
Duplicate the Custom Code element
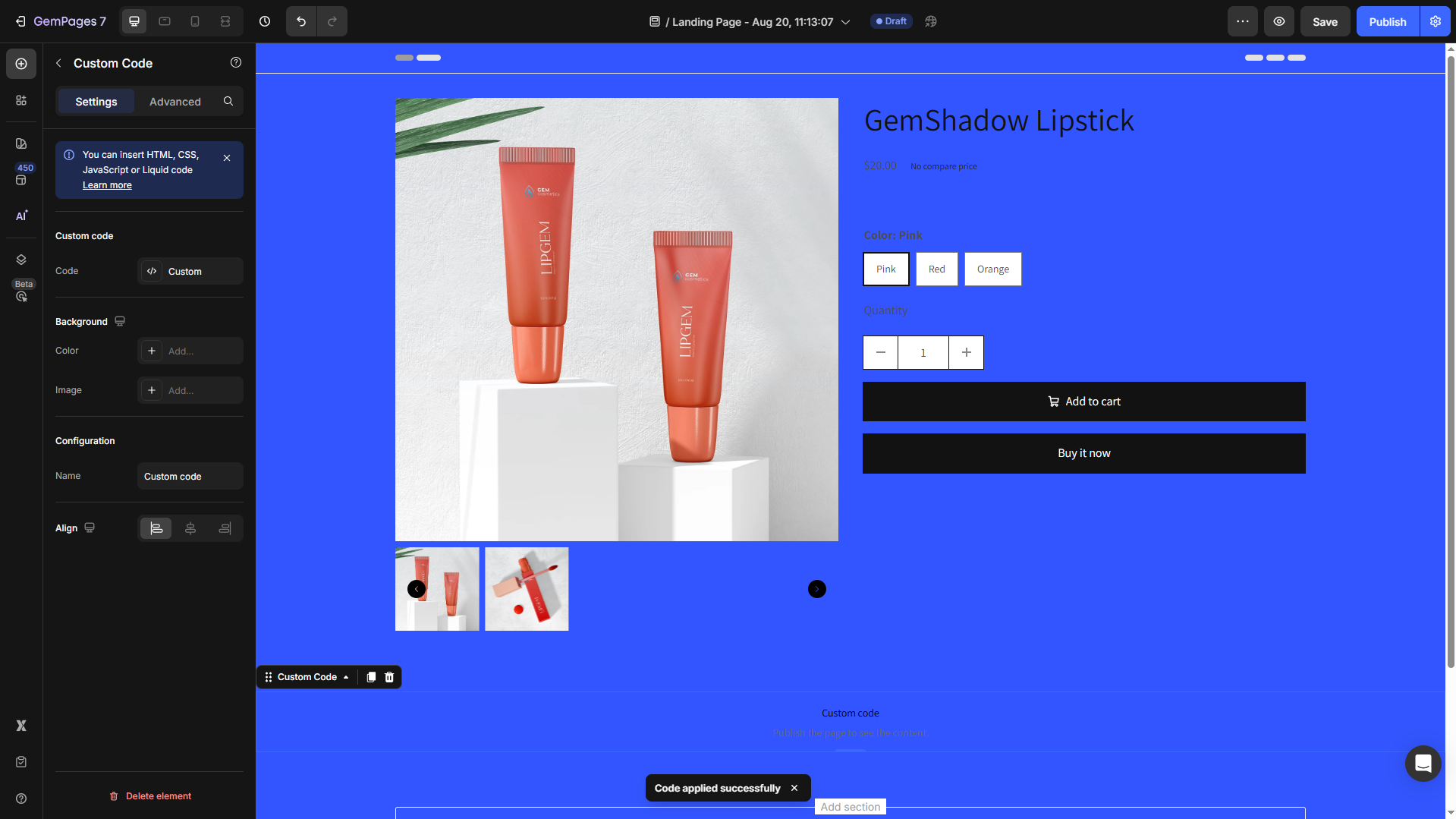[x=371, y=677]
